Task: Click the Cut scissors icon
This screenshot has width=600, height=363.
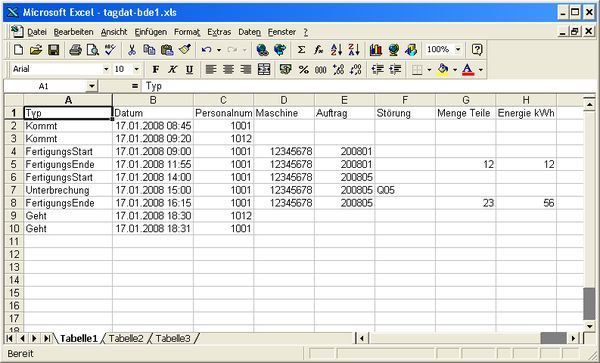Action: click(132, 50)
